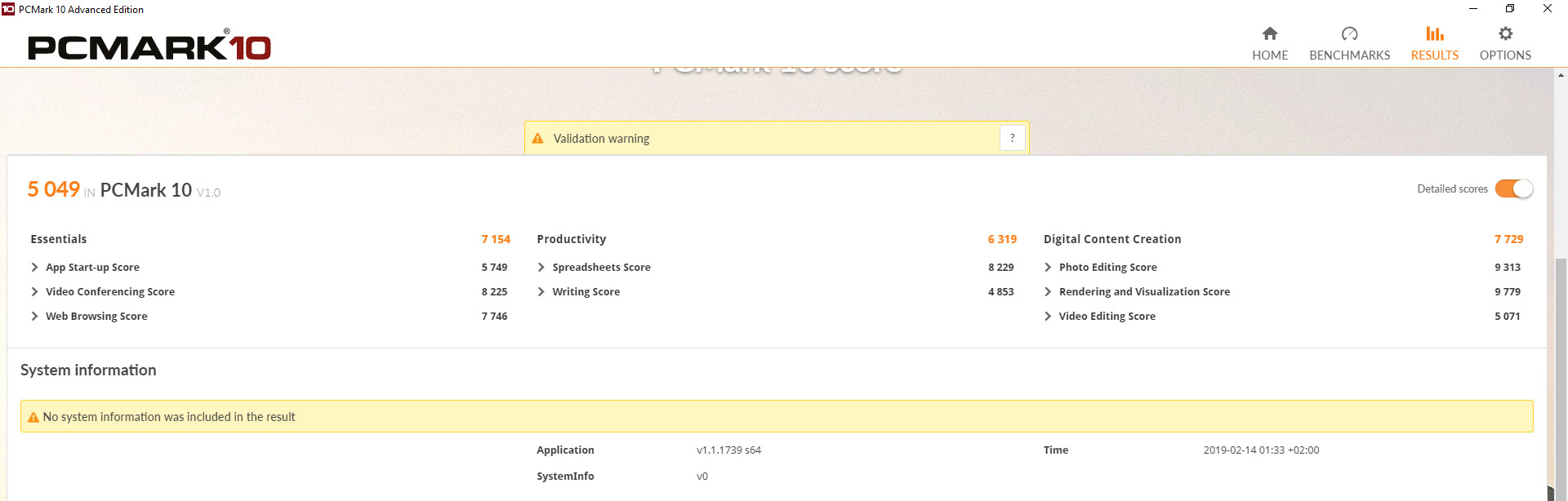Switch to the HOME tab label
The height and width of the screenshot is (501, 1568).
click(x=1270, y=55)
